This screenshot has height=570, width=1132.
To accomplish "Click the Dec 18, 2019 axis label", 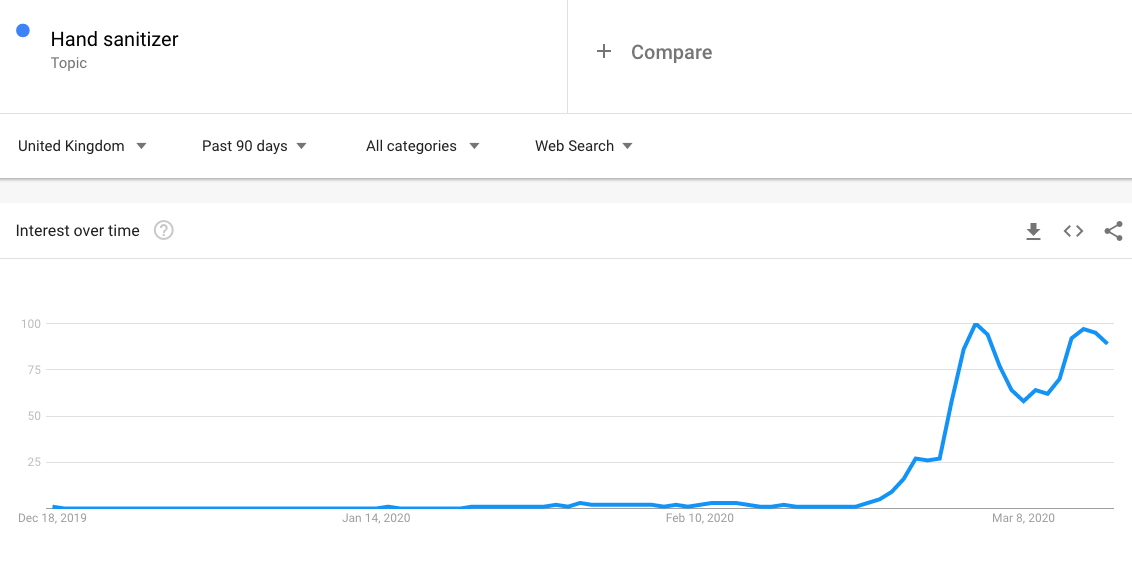I will [53, 518].
